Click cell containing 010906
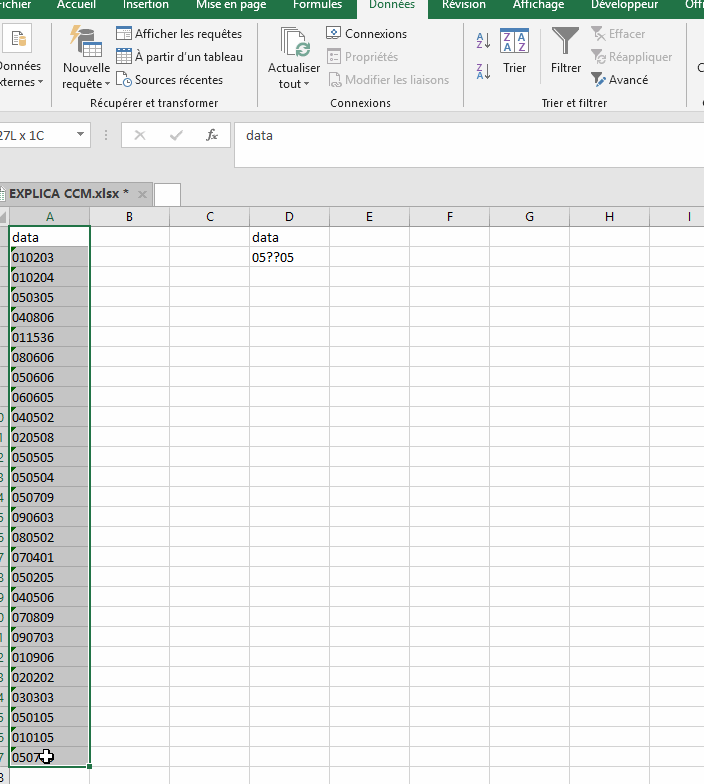The image size is (704, 784). coord(50,657)
